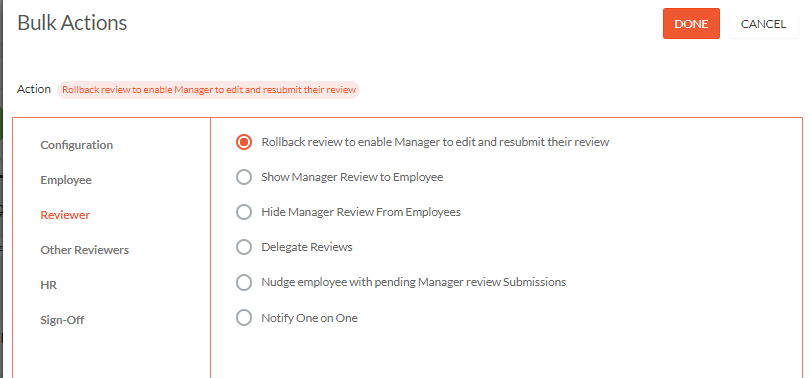The image size is (810, 378).
Task: Click the Delegate Reviews label text
Action: (307, 247)
